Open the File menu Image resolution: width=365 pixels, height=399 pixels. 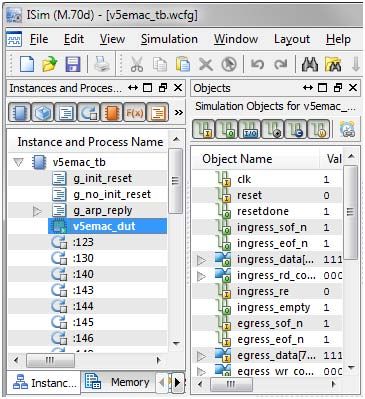[x=39, y=39]
